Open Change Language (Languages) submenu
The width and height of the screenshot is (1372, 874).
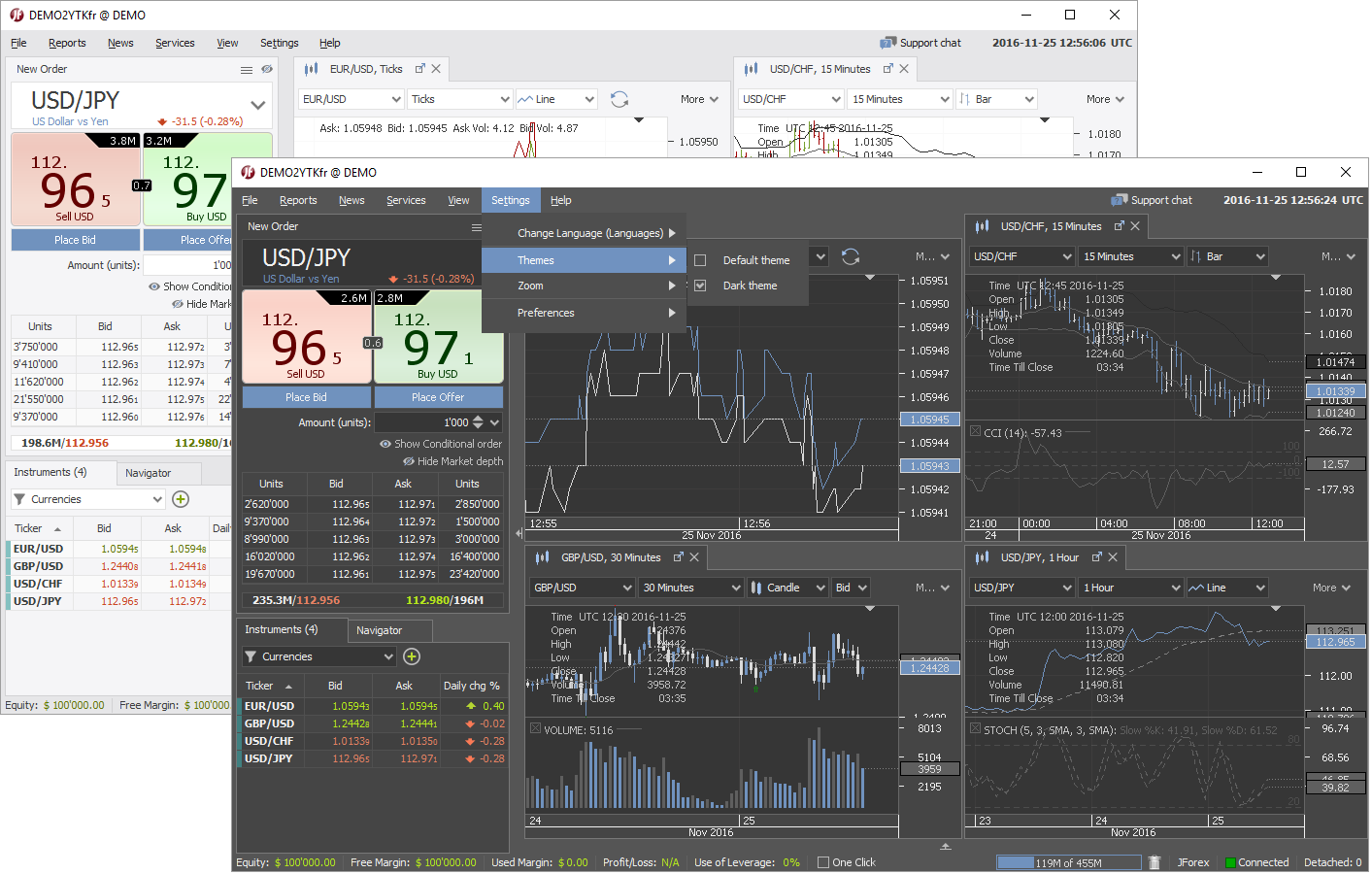coord(584,233)
